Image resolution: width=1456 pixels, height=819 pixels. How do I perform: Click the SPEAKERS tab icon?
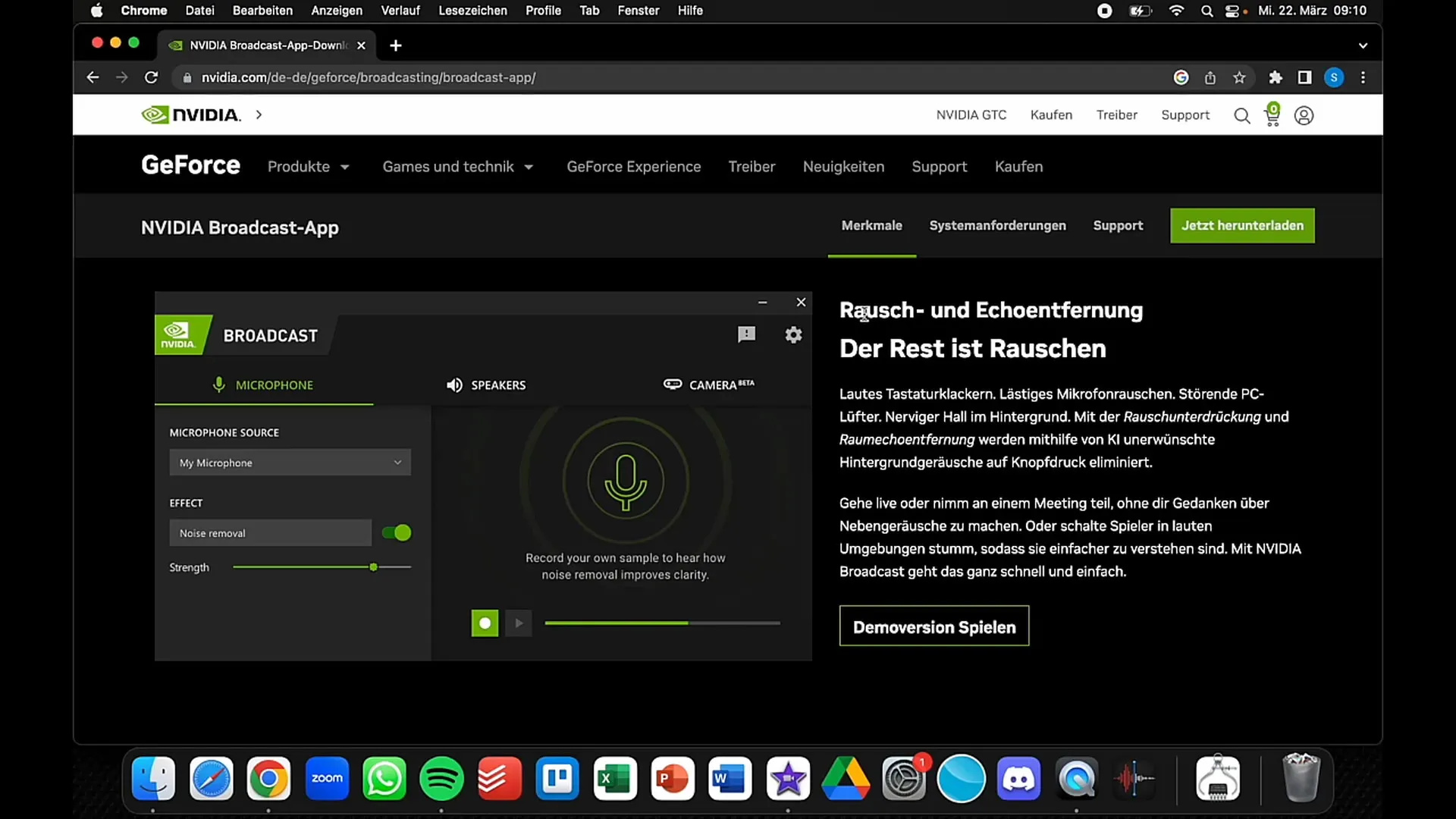[x=455, y=385]
